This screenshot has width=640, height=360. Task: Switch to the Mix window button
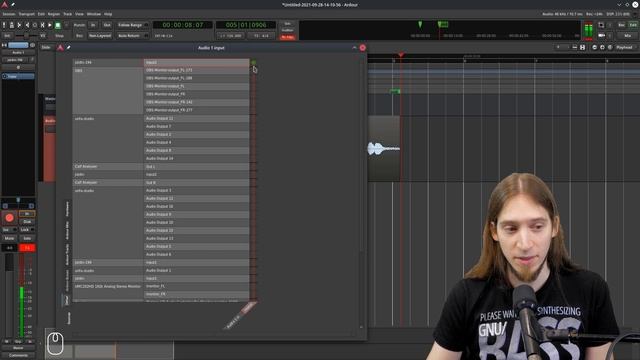[x=627, y=36]
